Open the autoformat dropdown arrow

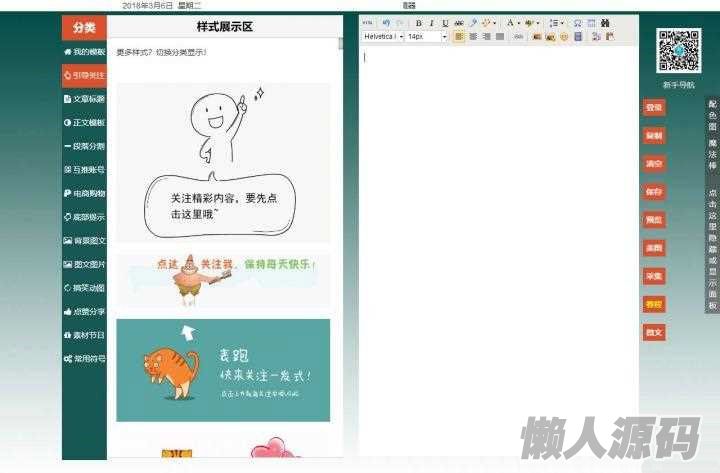point(495,23)
